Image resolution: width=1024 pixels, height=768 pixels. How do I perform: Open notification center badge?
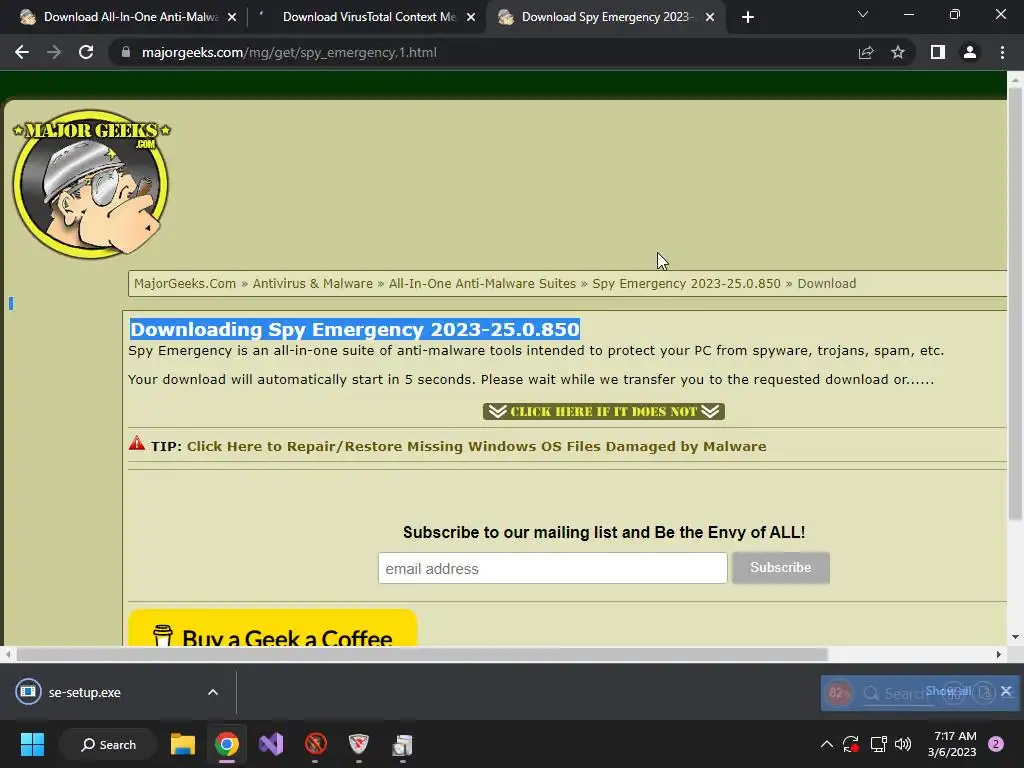pos(996,744)
